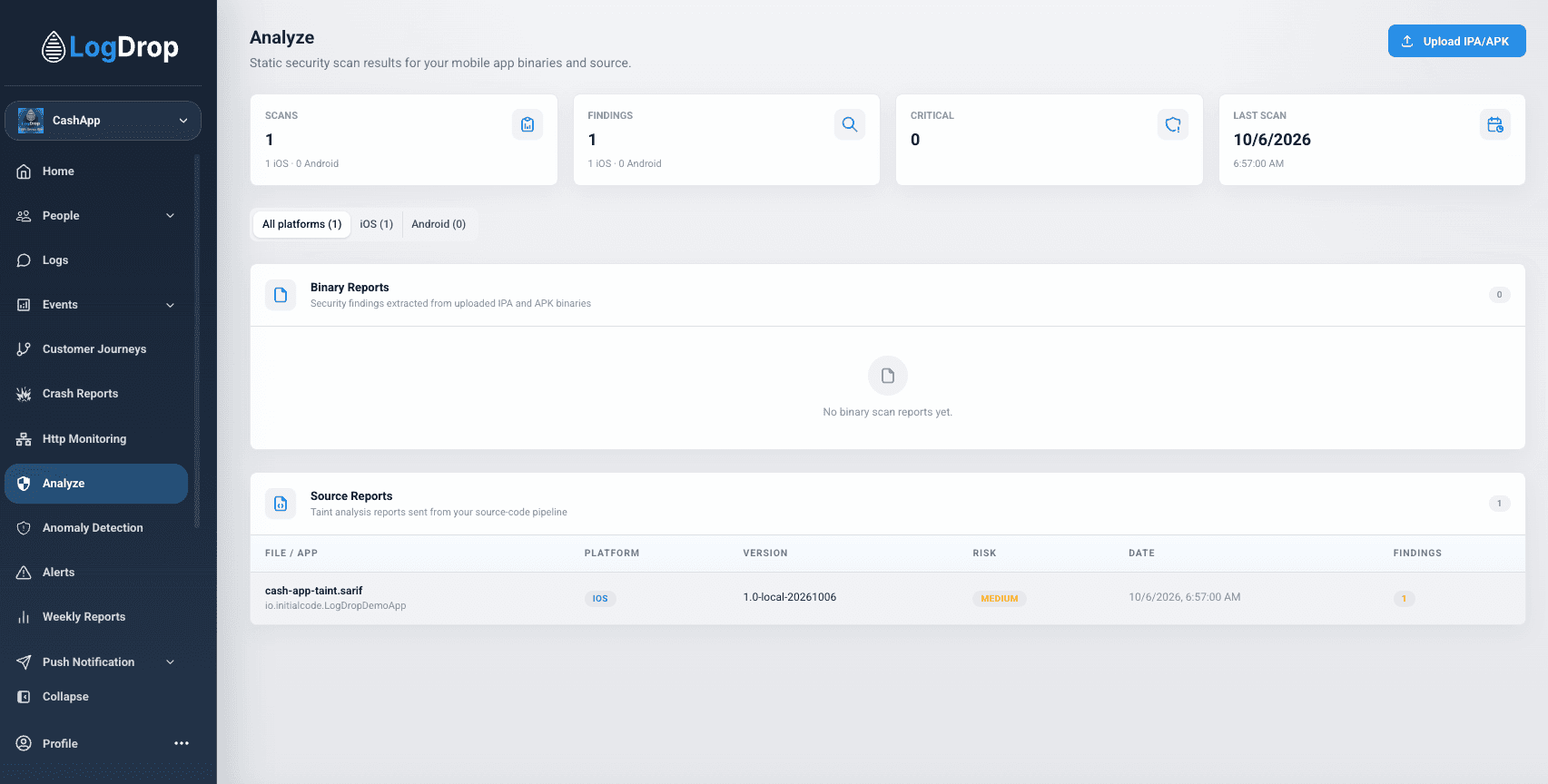This screenshot has width=1548, height=784.
Task: Click the Critical shield alert icon
Action: tap(1173, 124)
